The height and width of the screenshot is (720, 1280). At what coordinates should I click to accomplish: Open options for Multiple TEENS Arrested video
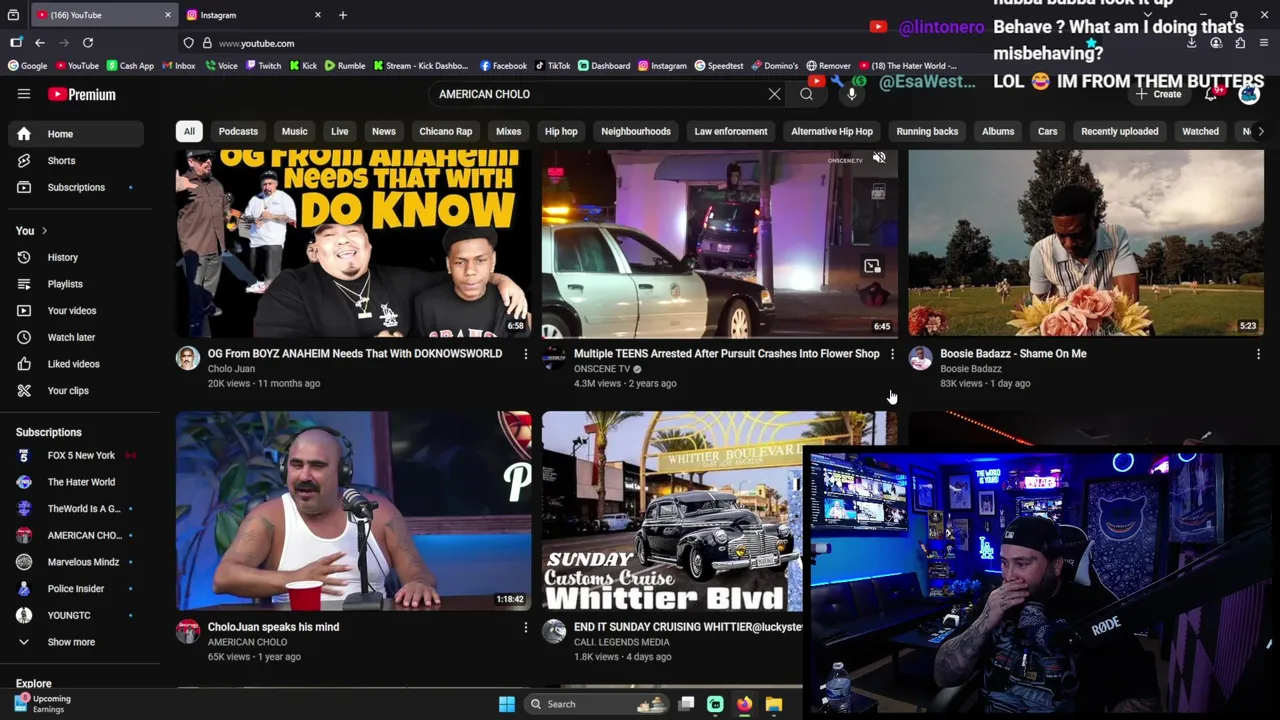pyautogui.click(x=892, y=354)
